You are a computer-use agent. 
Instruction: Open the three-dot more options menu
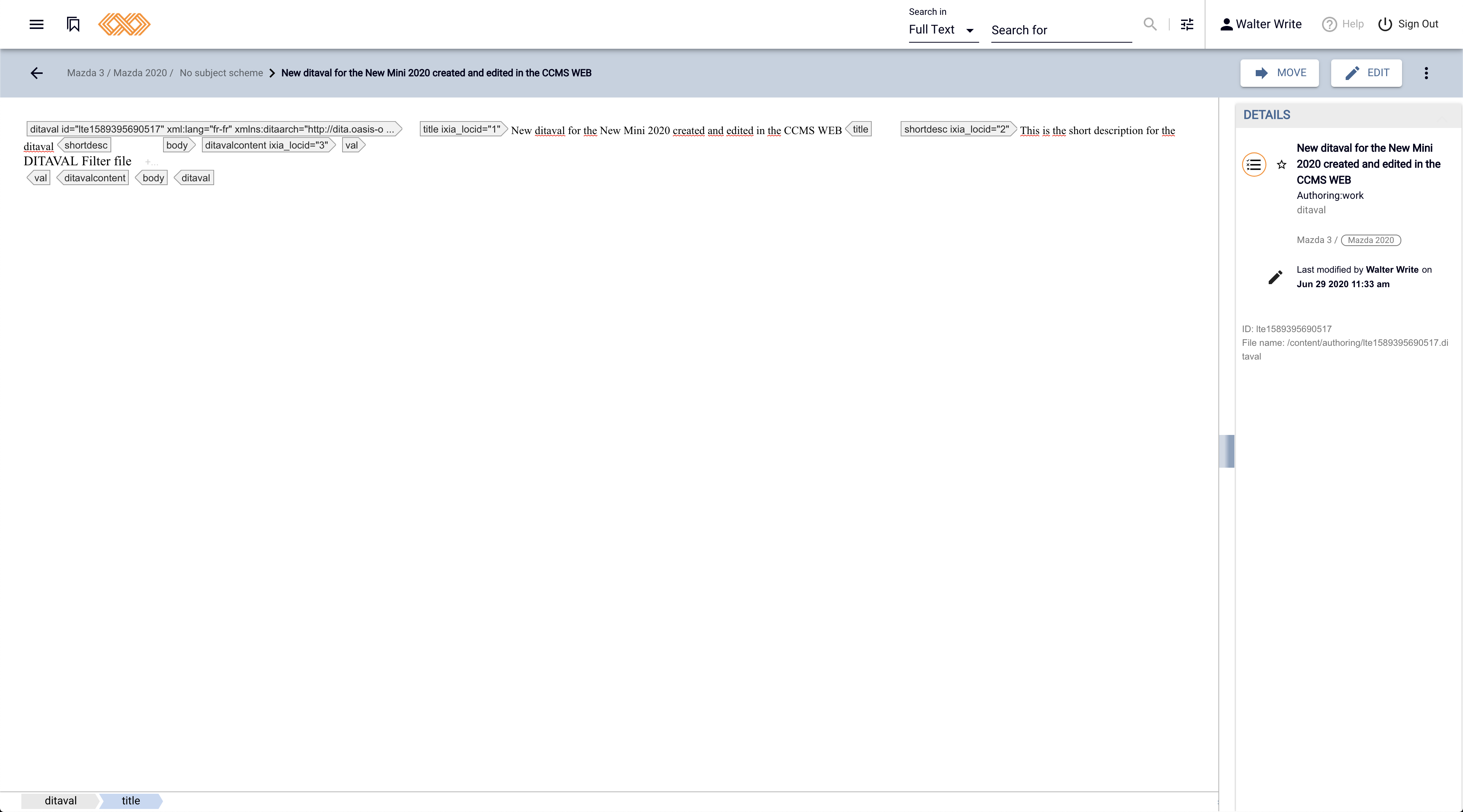click(x=1426, y=73)
